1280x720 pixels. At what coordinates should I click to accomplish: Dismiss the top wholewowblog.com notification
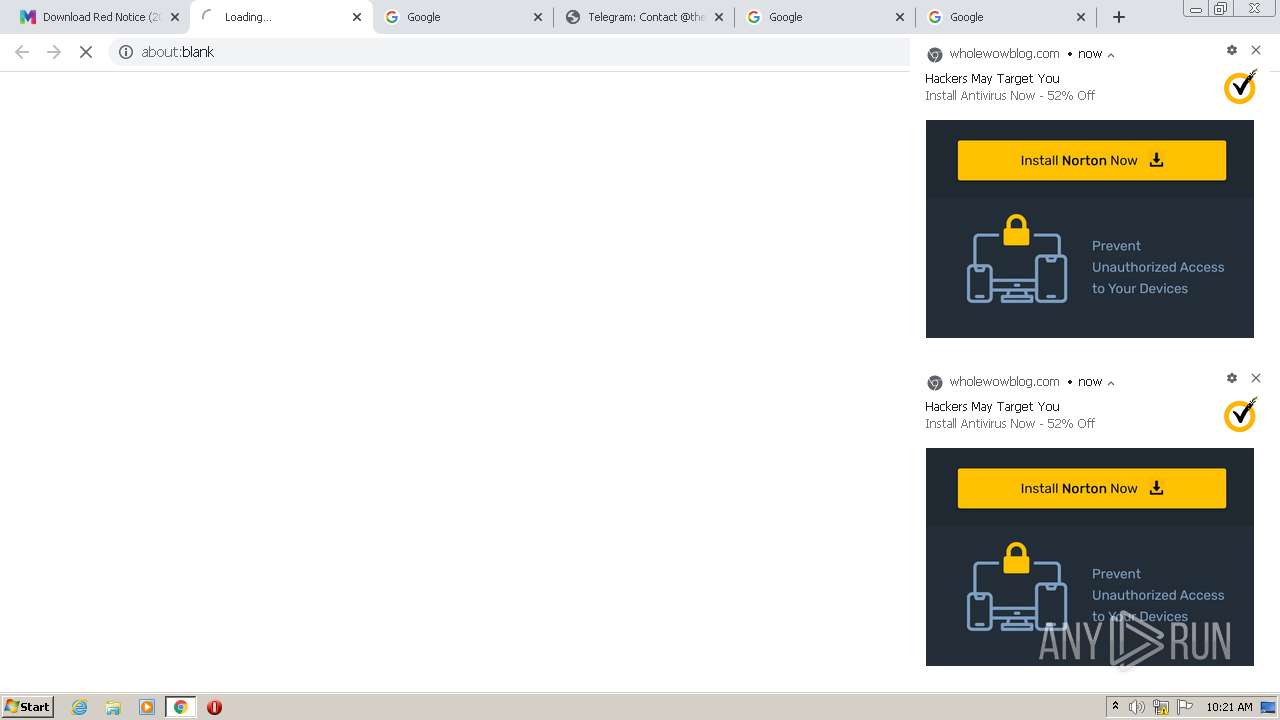(1256, 50)
